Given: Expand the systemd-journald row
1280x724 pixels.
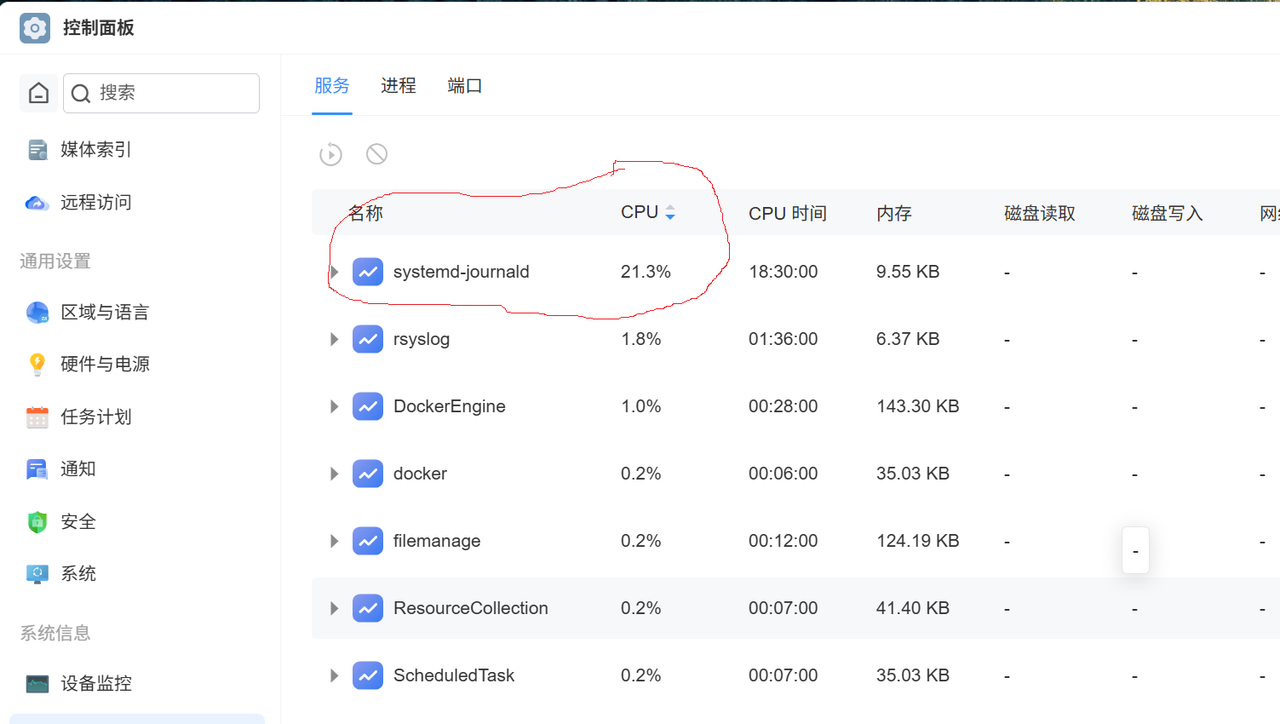Looking at the screenshot, I should pos(334,271).
